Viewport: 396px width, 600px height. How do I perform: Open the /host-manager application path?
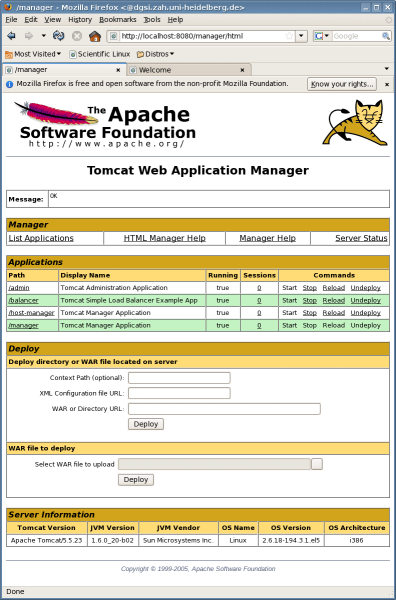click(31, 313)
